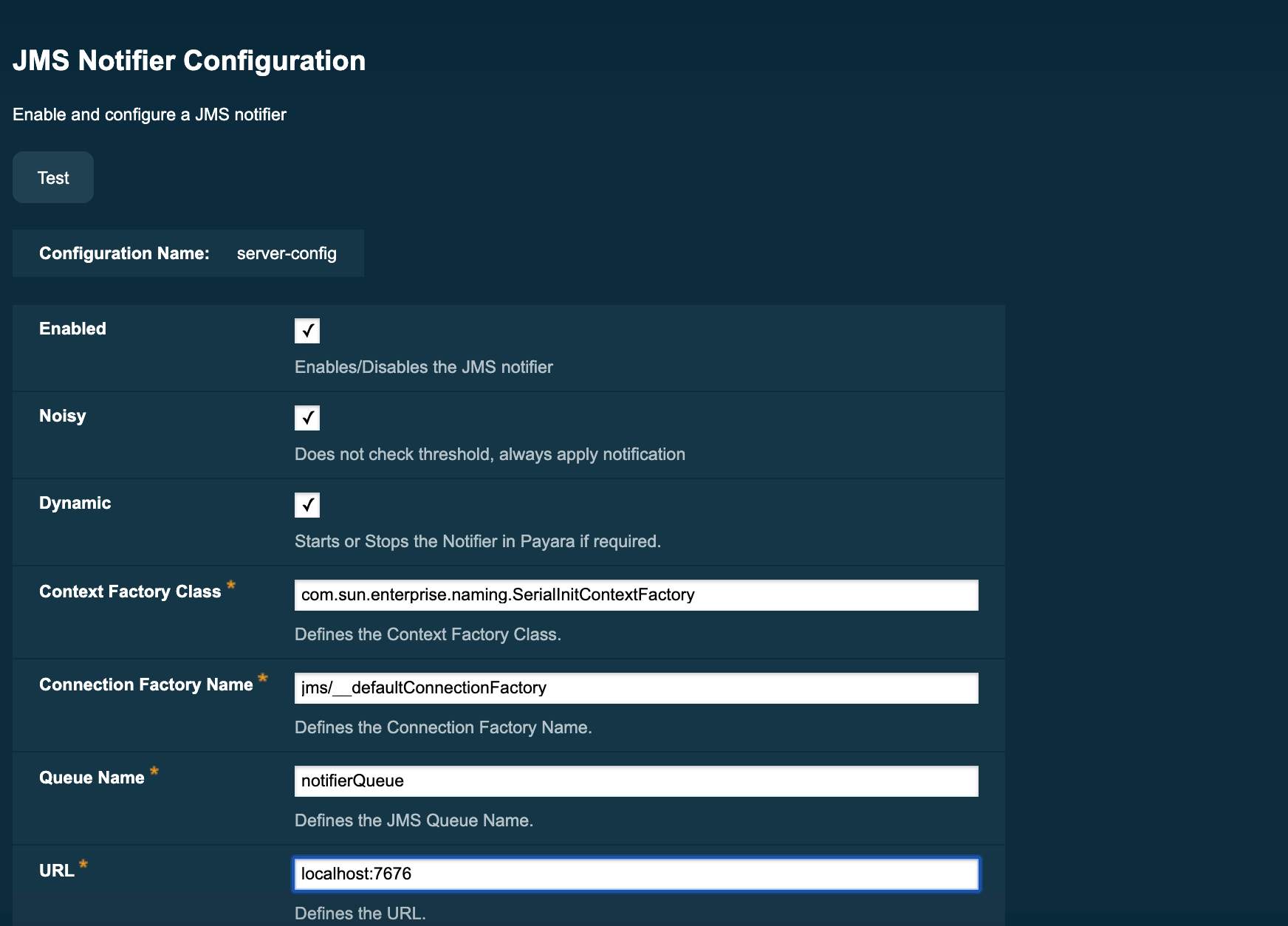1288x926 pixels.
Task: Click the Does not check threshold description
Action: coord(490,454)
